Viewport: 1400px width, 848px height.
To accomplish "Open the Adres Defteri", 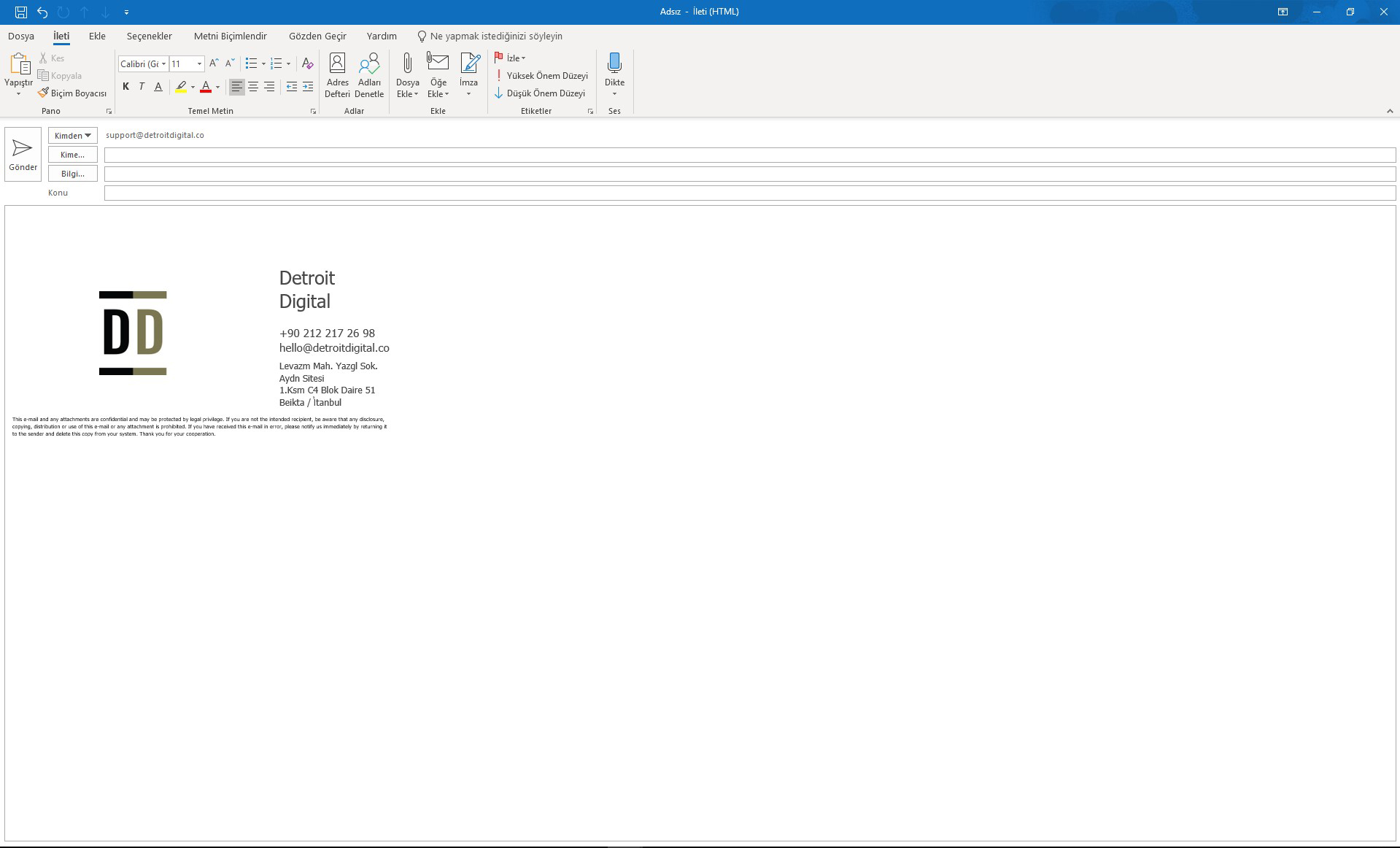I will tap(337, 75).
